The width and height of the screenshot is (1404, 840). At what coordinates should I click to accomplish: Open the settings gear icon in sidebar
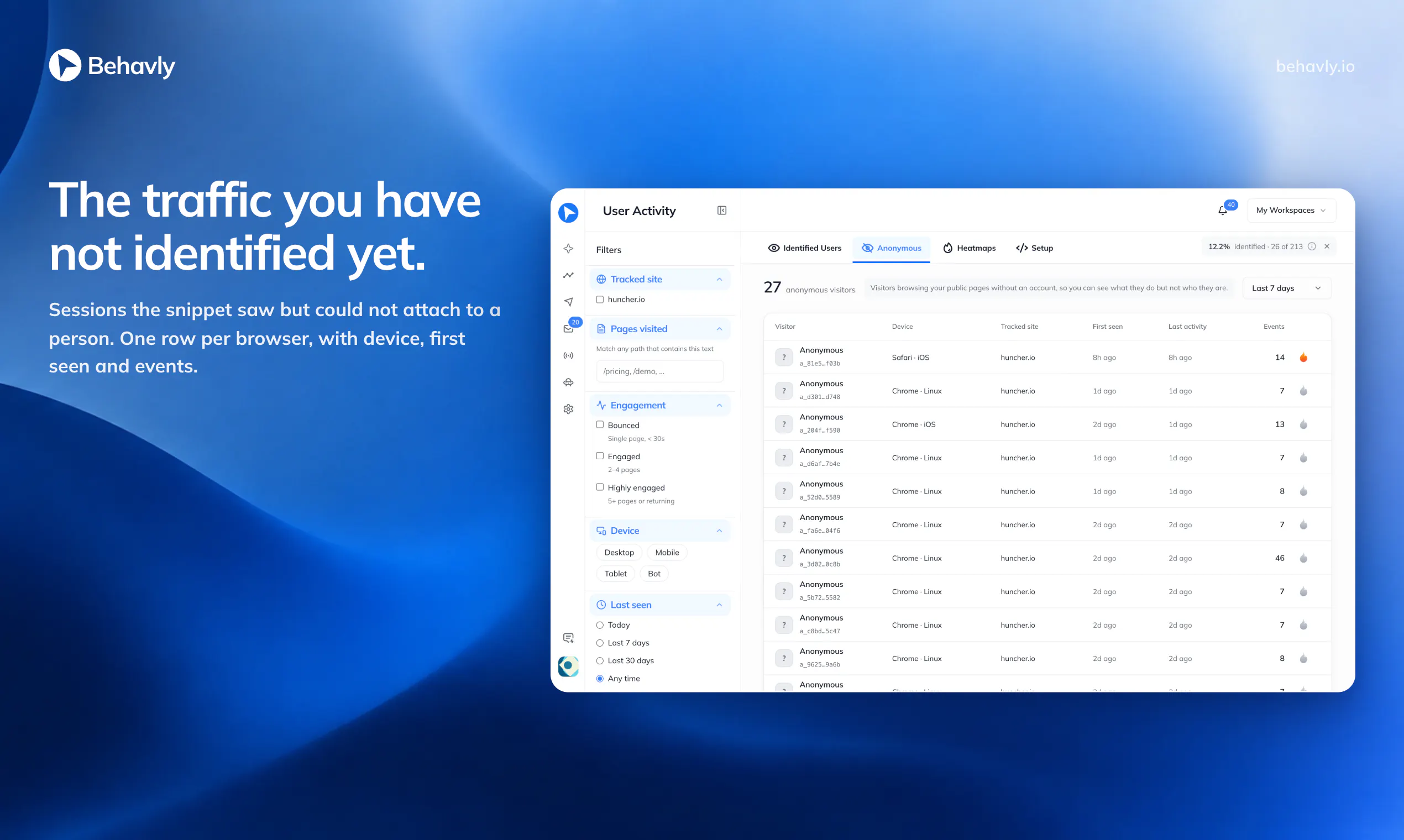click(x=568, y=409)
